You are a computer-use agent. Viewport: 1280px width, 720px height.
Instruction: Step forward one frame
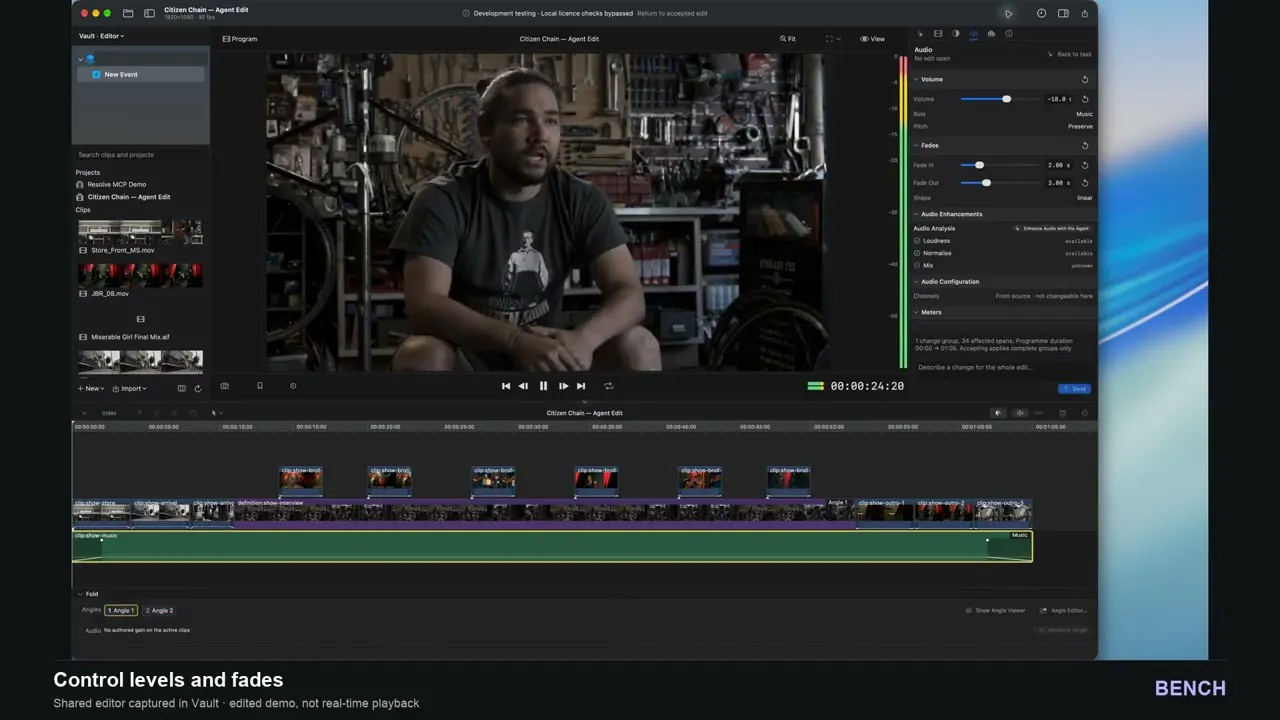(563, 386)
